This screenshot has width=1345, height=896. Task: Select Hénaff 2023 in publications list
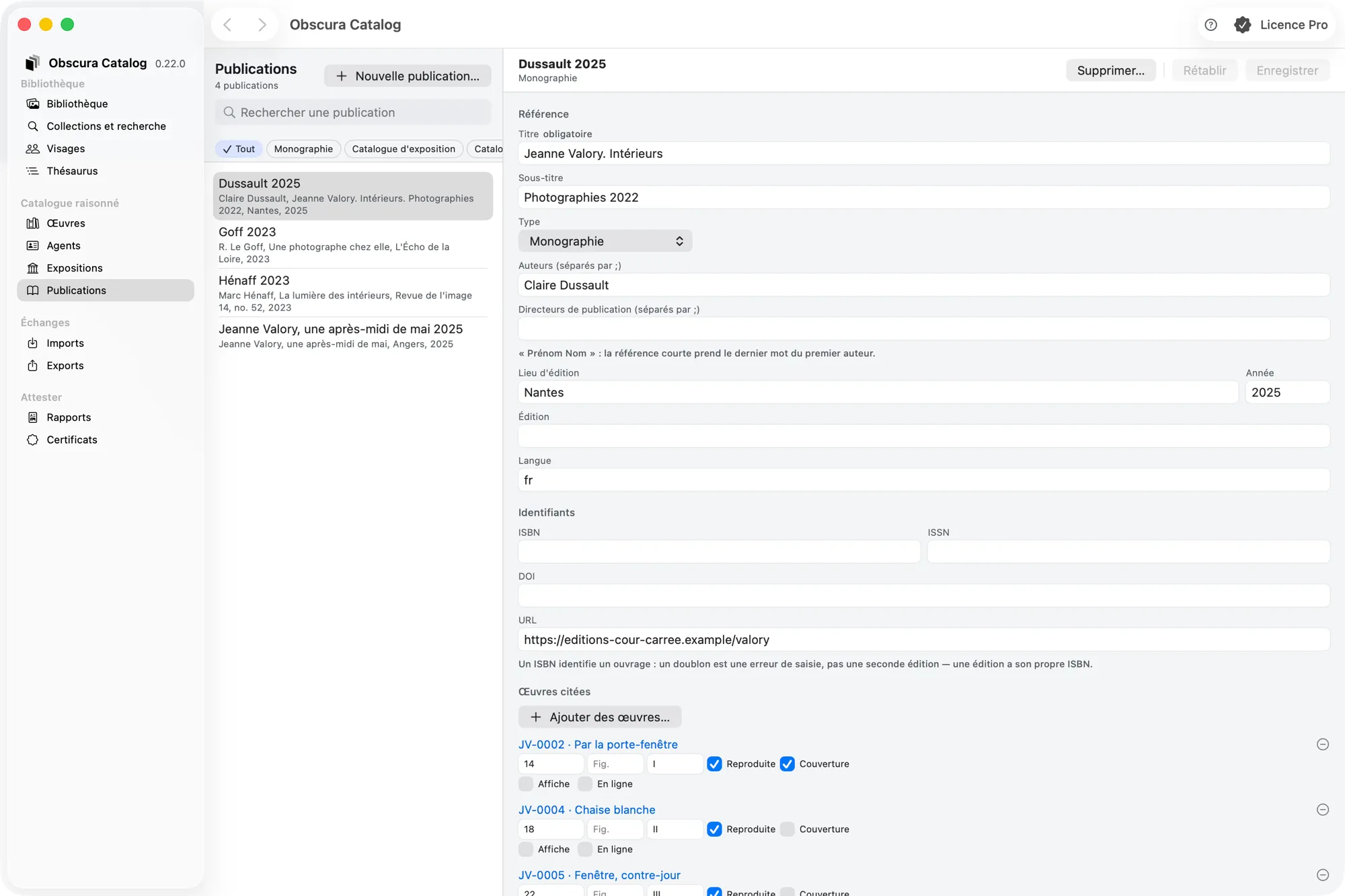tap(353, 292)
